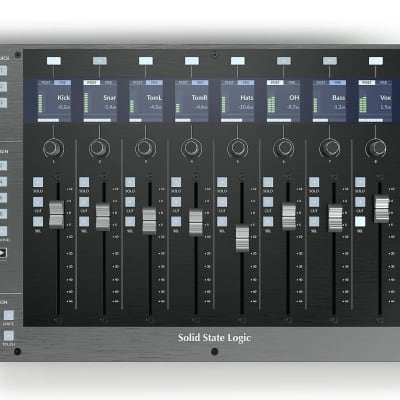Push the soft key above the Kick display
This screenshot has height=400, width=400.
pyautogui.click(x=54, y=61)
